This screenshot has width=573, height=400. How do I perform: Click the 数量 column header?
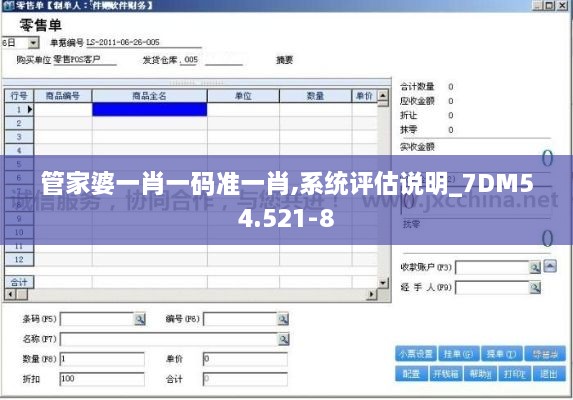(x=315, y=96)
